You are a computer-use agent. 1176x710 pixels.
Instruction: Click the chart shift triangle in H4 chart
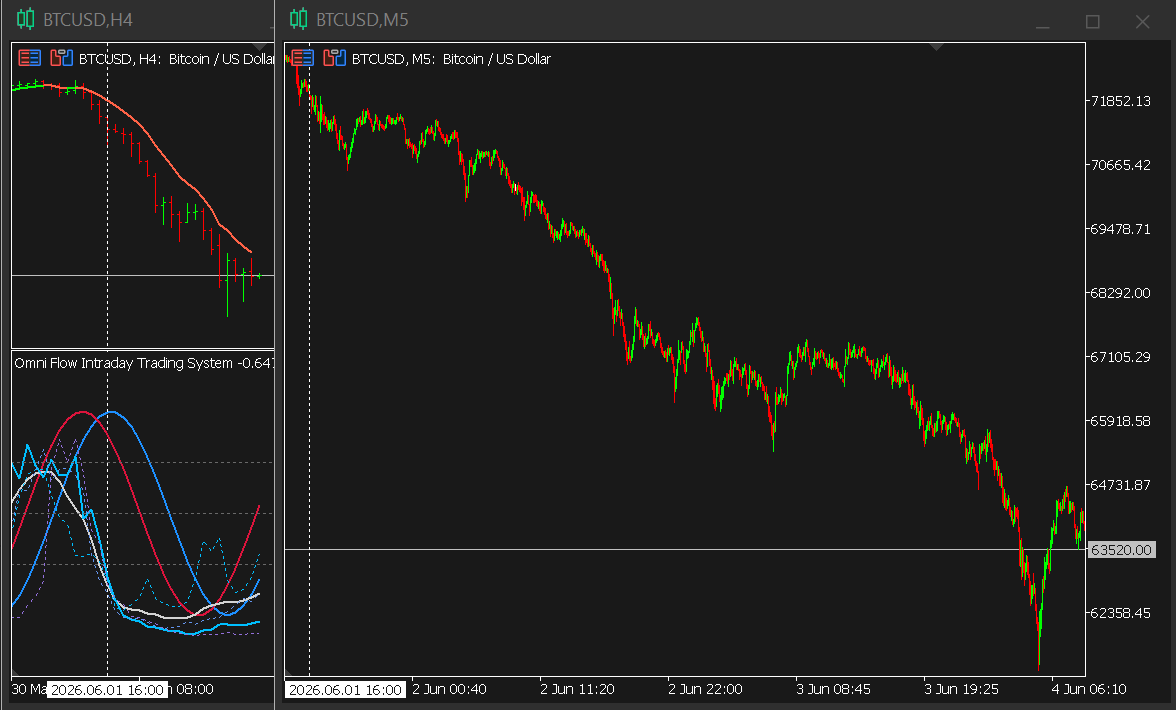(262, 46)
